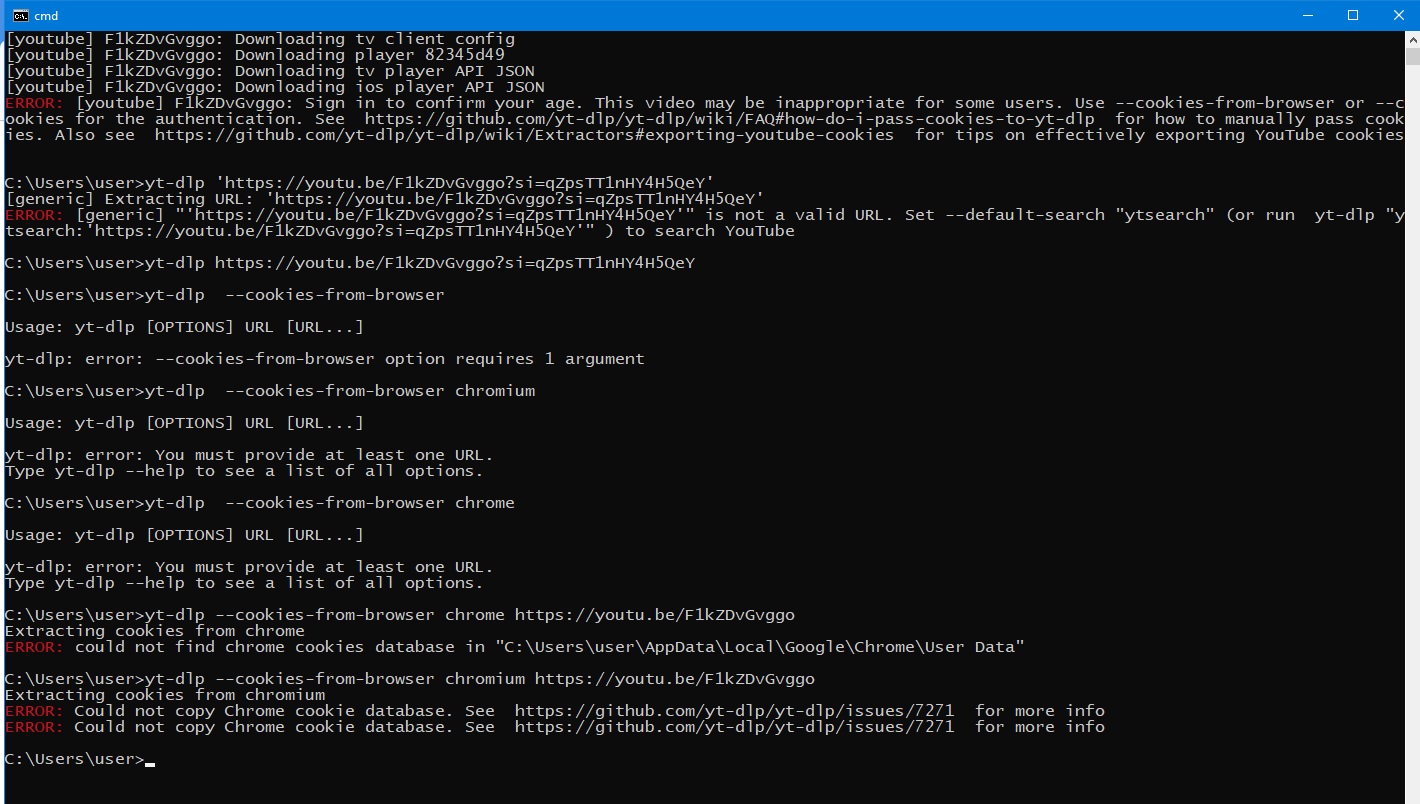Image resolution: width=1420 pixels, height=804 pixels.
Task: Click the 'Downloading ios player API JSON' line
Action: (275, 87)
